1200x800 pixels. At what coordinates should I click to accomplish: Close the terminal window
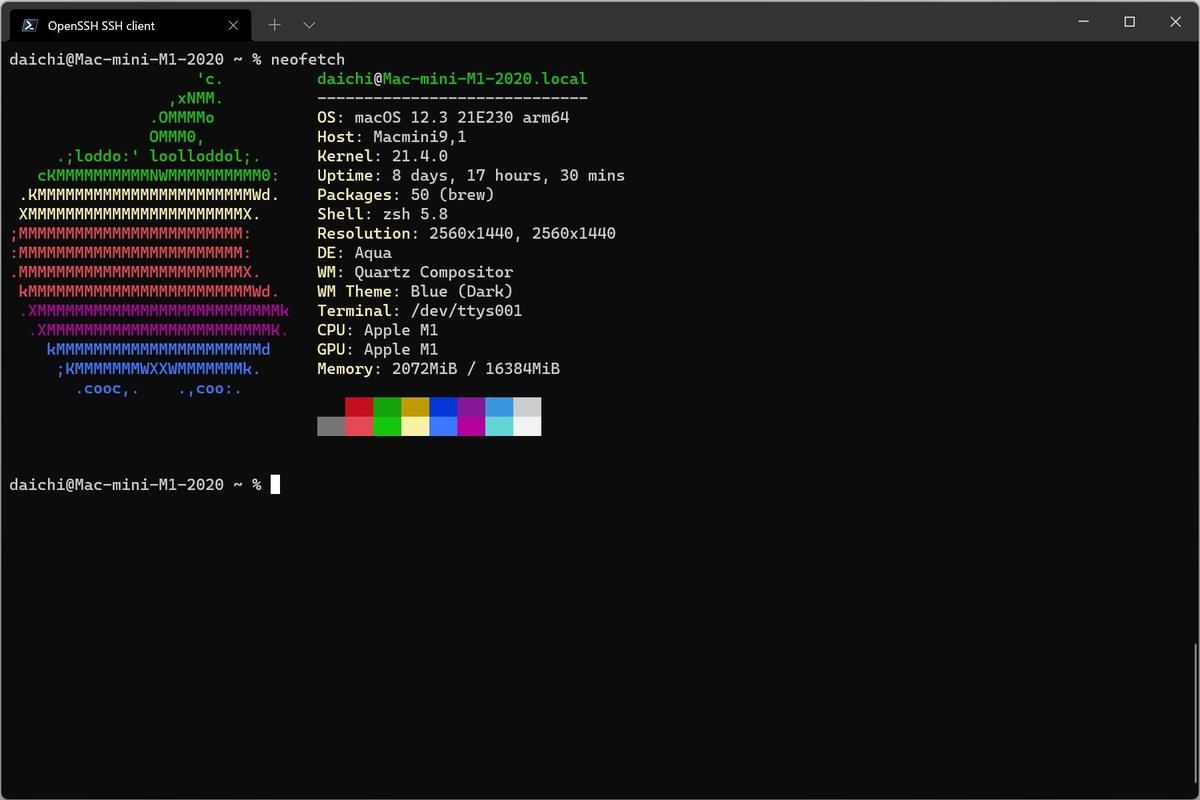pyautogui.click(x=1175, y=21)
